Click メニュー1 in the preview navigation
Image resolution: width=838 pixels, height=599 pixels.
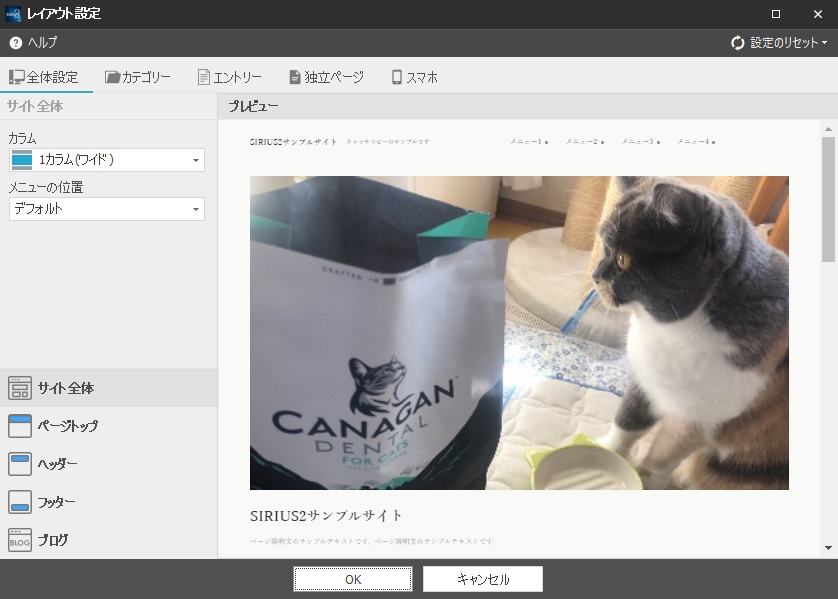pyautogui.click(x=529, y=142)
